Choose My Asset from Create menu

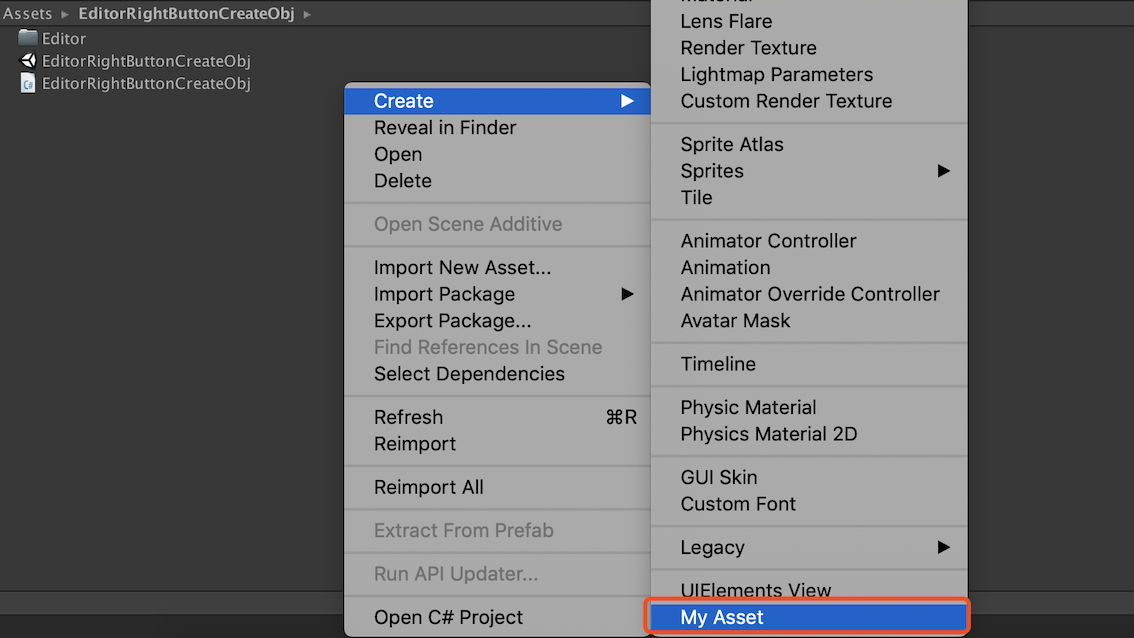tap(722, 617)
